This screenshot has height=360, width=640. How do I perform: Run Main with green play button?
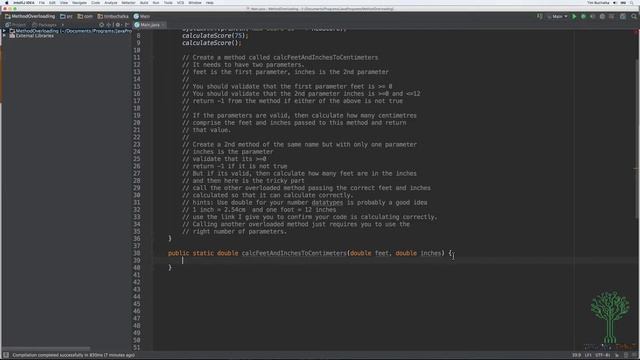(574, 16)
